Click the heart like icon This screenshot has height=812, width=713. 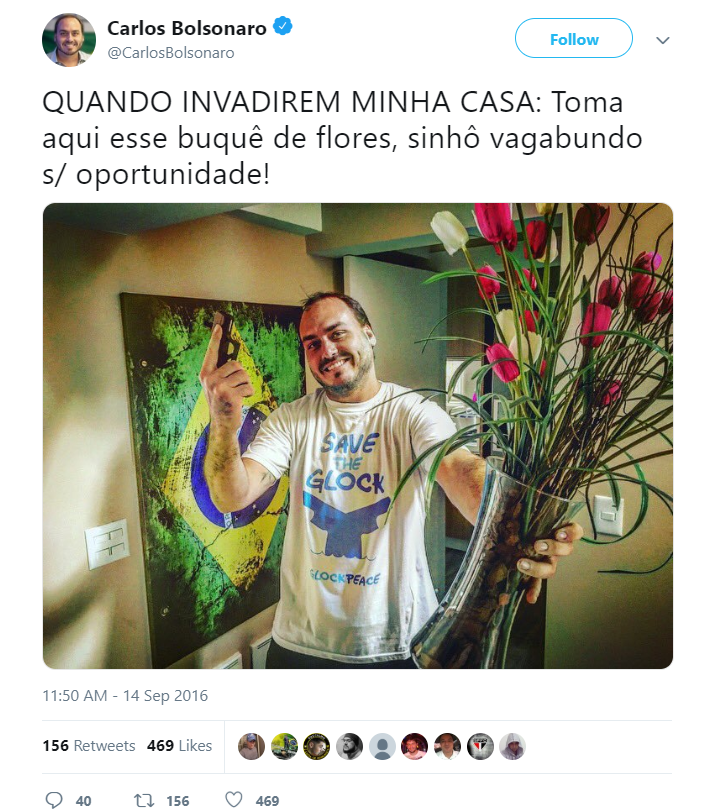234,800
